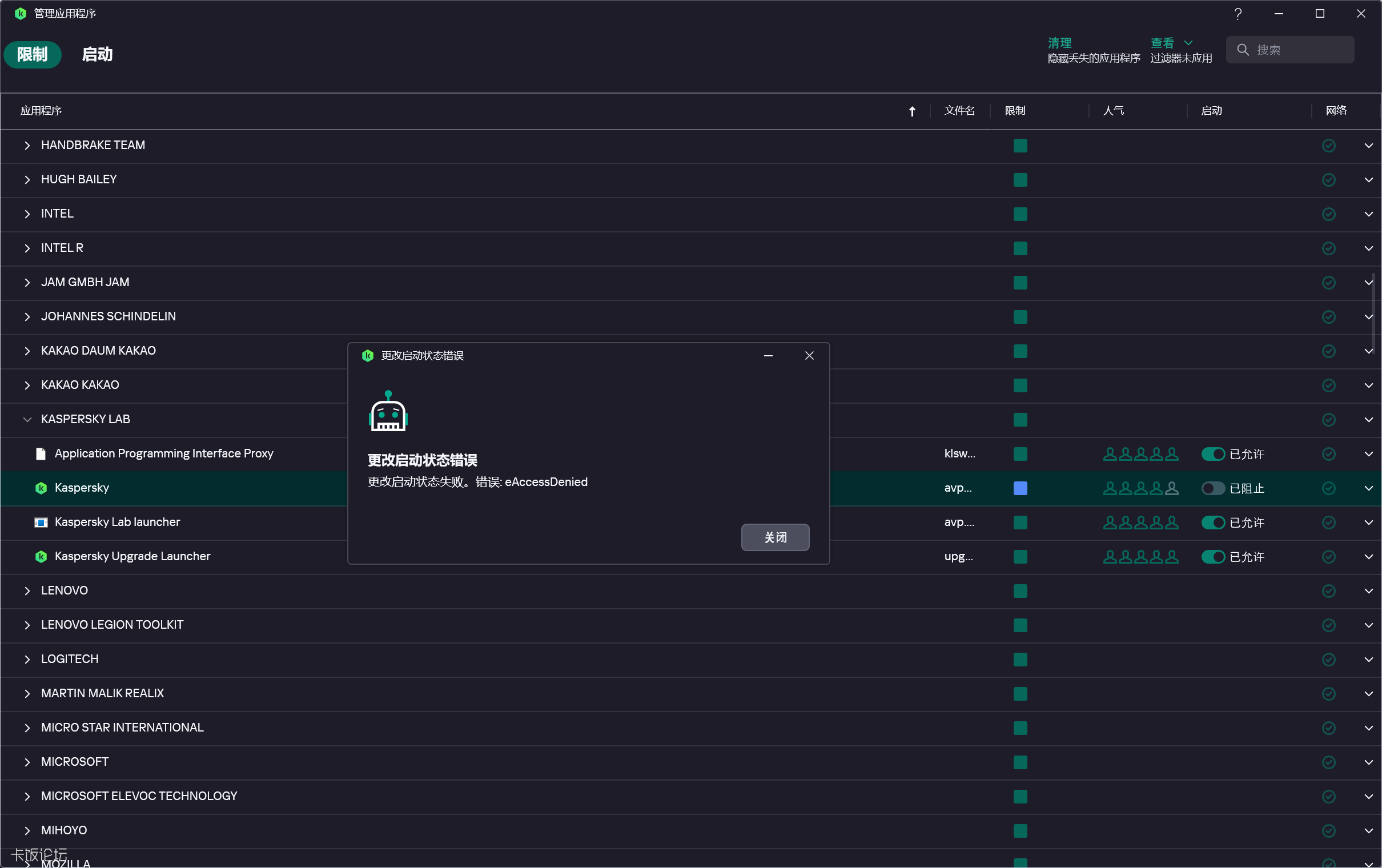This screenshot has width=1382, height=868.
Task: Toggle startup switch for Kaspersky Upgrade Launcher
Action: click(1213, 556)
